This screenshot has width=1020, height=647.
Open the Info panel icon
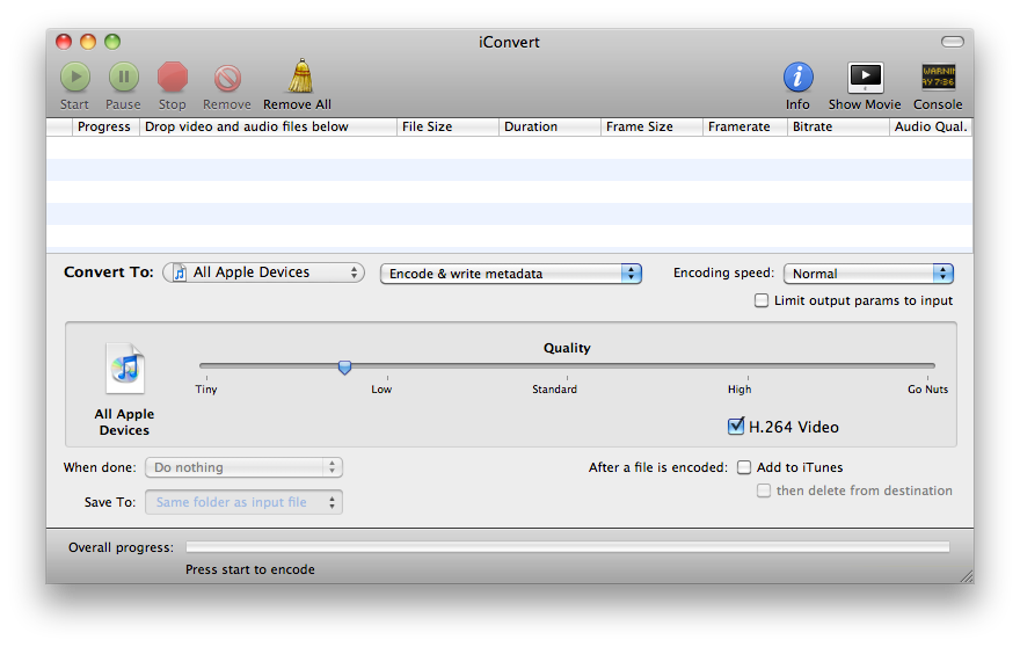[797, 76]
